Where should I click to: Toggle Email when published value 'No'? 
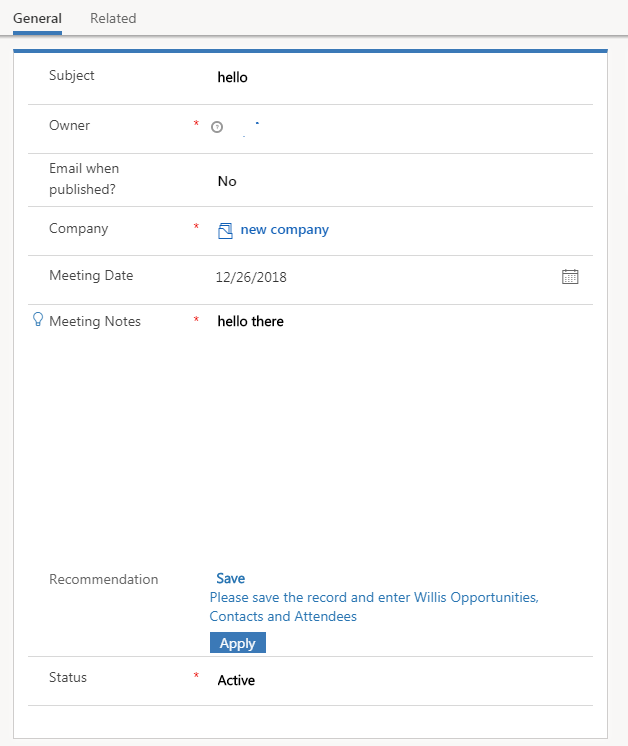[x=227, y=181]
